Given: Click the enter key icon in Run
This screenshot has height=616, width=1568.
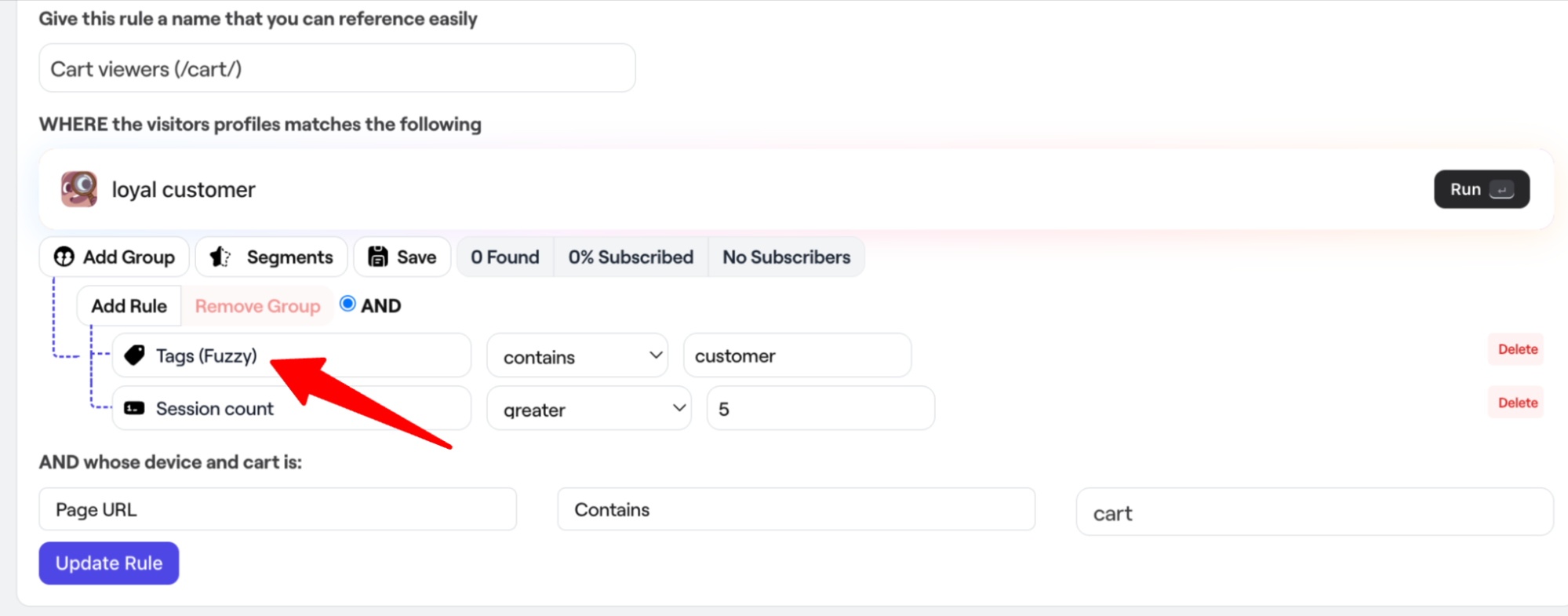Looking at the screenshot, I should pyautogui.click(x=1501, y=190).
